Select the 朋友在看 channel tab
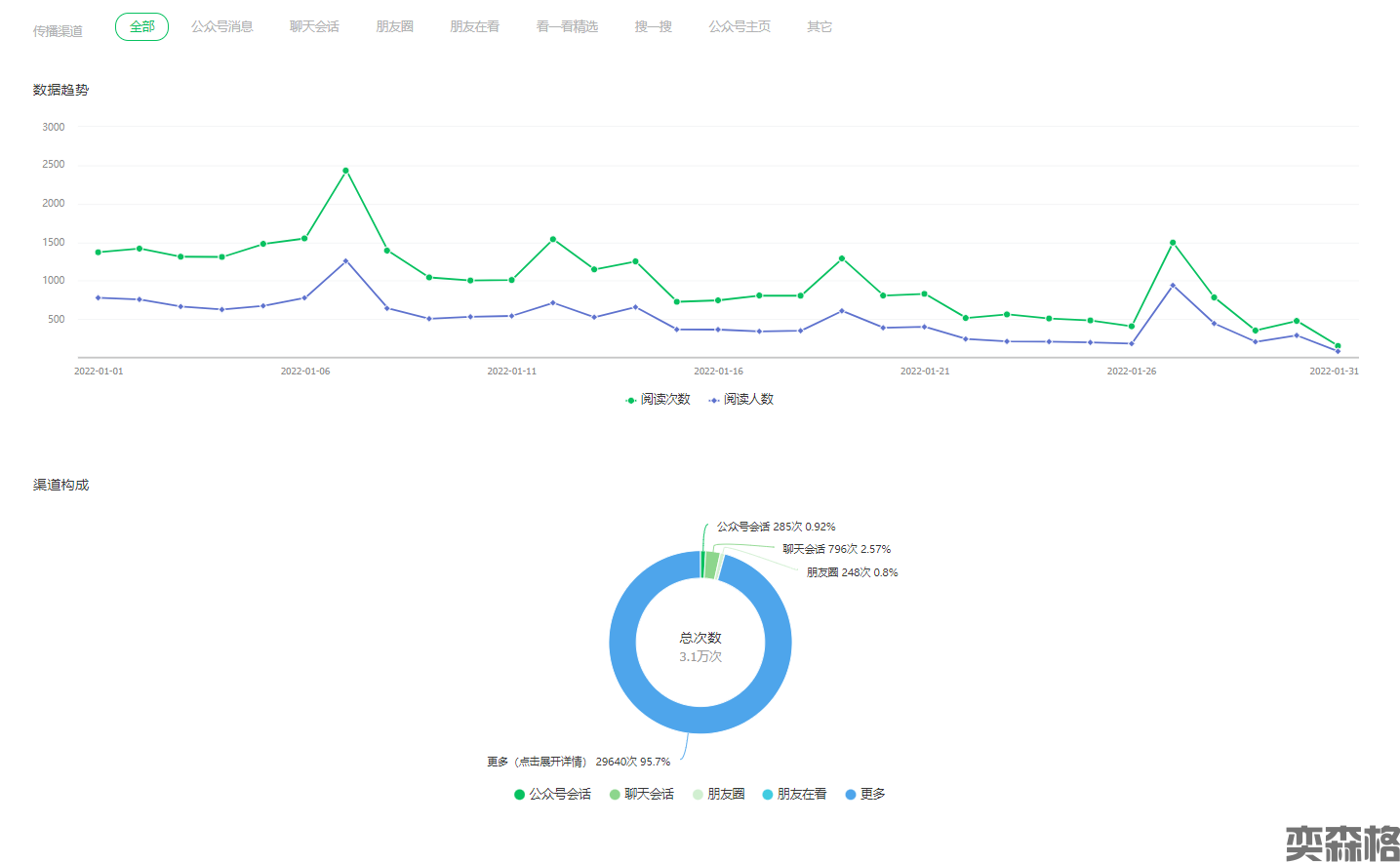 [x=474, y=27]
